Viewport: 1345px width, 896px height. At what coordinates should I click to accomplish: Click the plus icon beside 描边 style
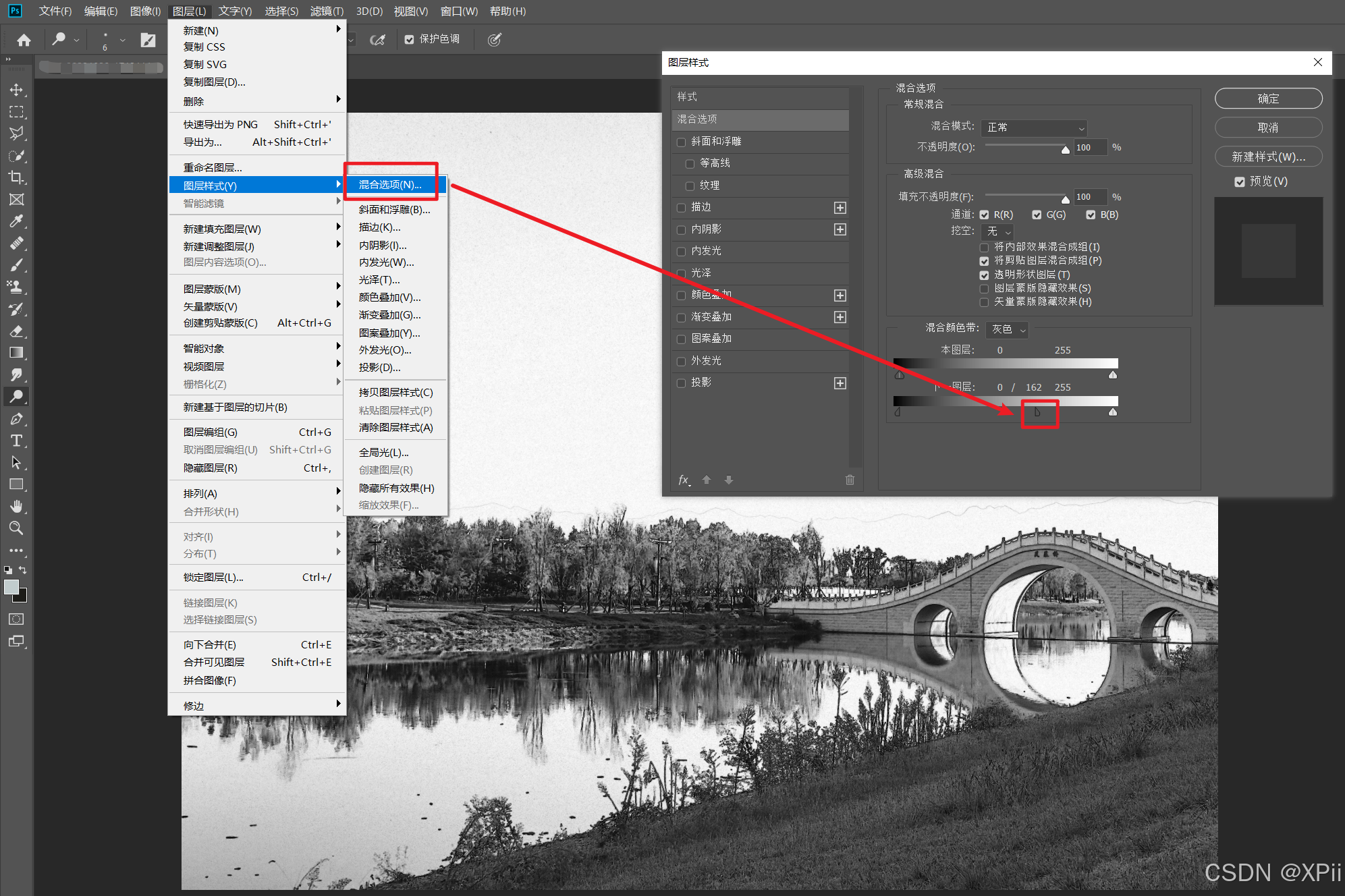[x=840, y=208]
